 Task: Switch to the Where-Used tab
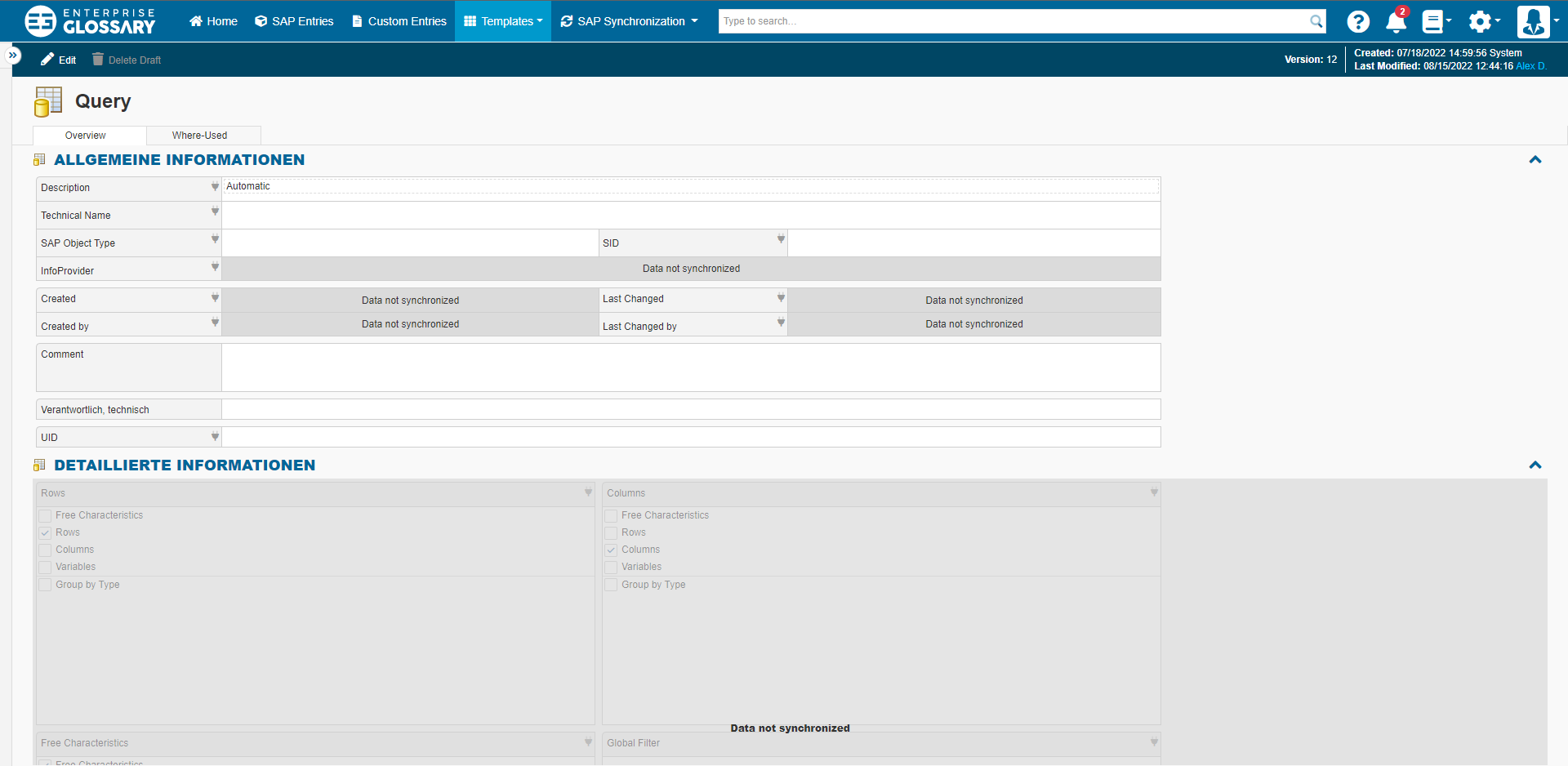point(199,136)
